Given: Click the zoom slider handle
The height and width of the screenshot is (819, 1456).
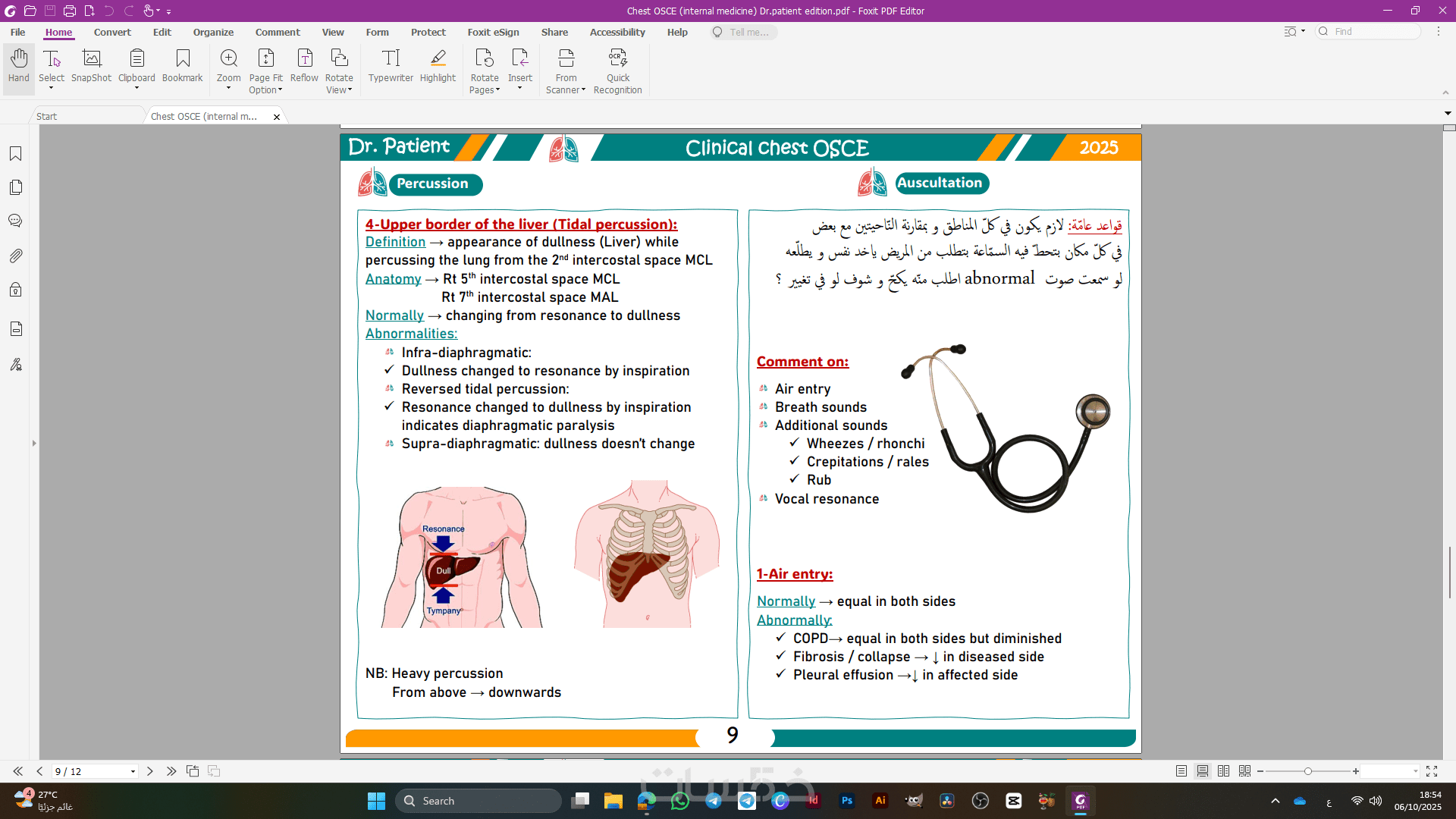Looking at the screenshot, I should tap(1307, 771).
